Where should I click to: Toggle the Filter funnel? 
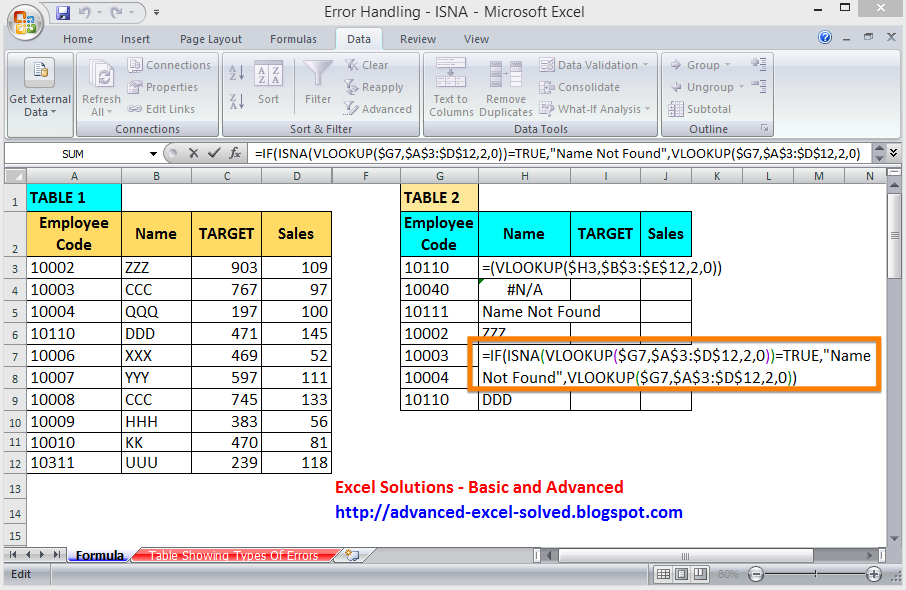(318, 83)
